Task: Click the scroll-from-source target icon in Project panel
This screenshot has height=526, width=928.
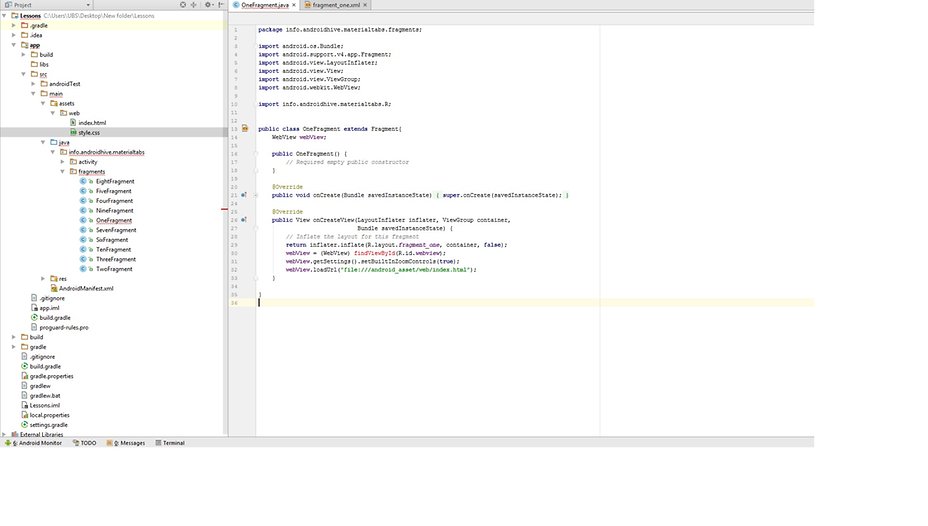Action: click(183, 5)
